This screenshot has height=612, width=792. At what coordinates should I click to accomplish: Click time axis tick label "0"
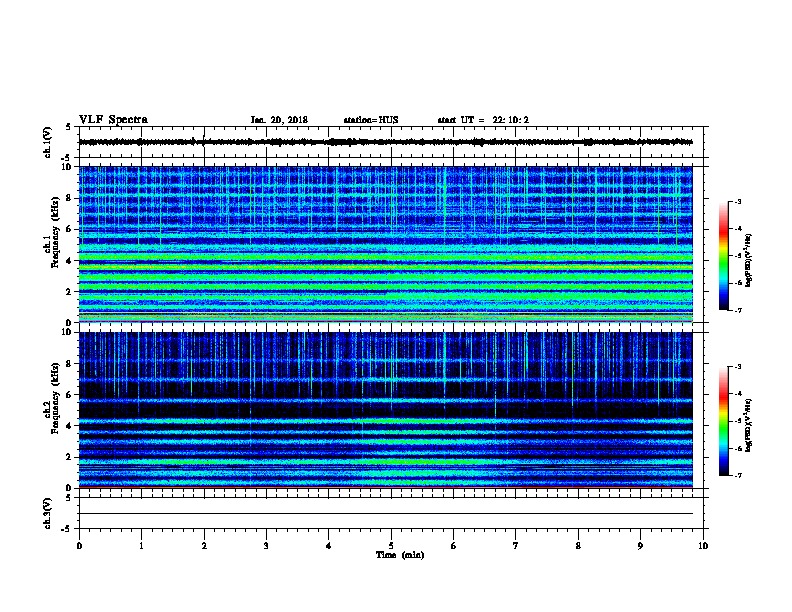click(79, 546)
